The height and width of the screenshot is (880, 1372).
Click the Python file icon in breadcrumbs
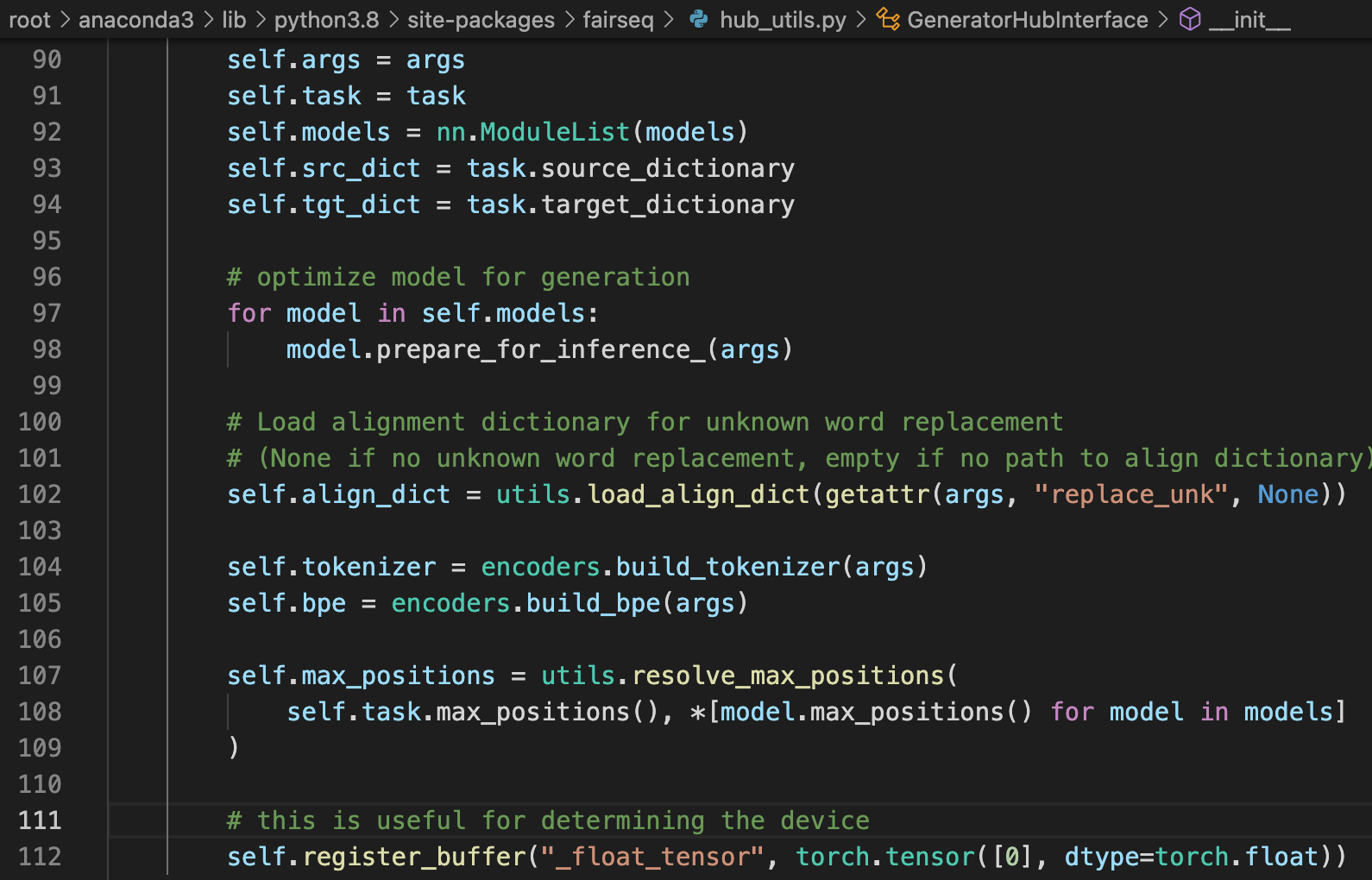coord(699,19)
